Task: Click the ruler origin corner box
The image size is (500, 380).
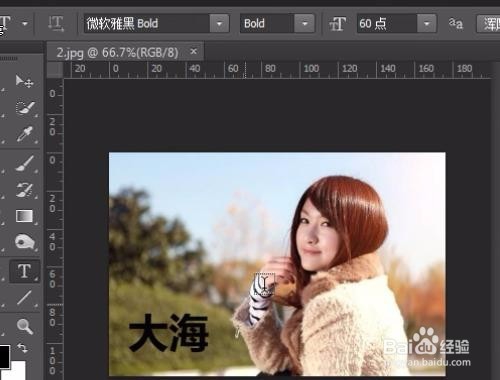Action: point(55,70)
